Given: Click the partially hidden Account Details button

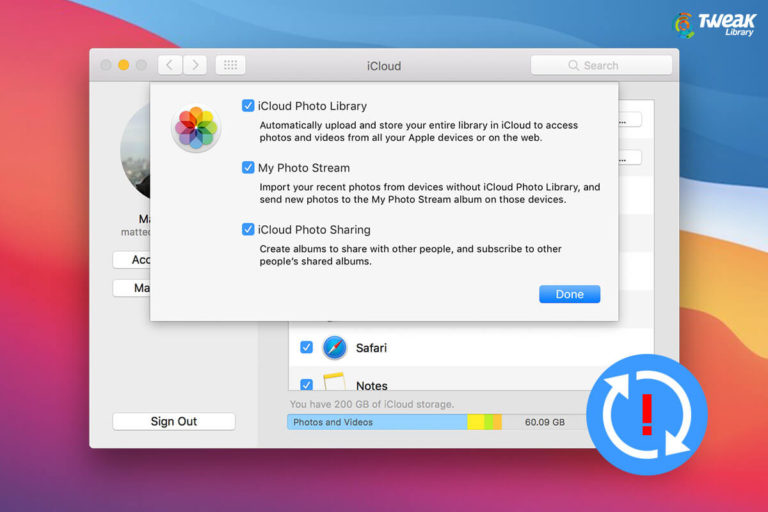Looking at the screenshot, I should coord(132,260).
